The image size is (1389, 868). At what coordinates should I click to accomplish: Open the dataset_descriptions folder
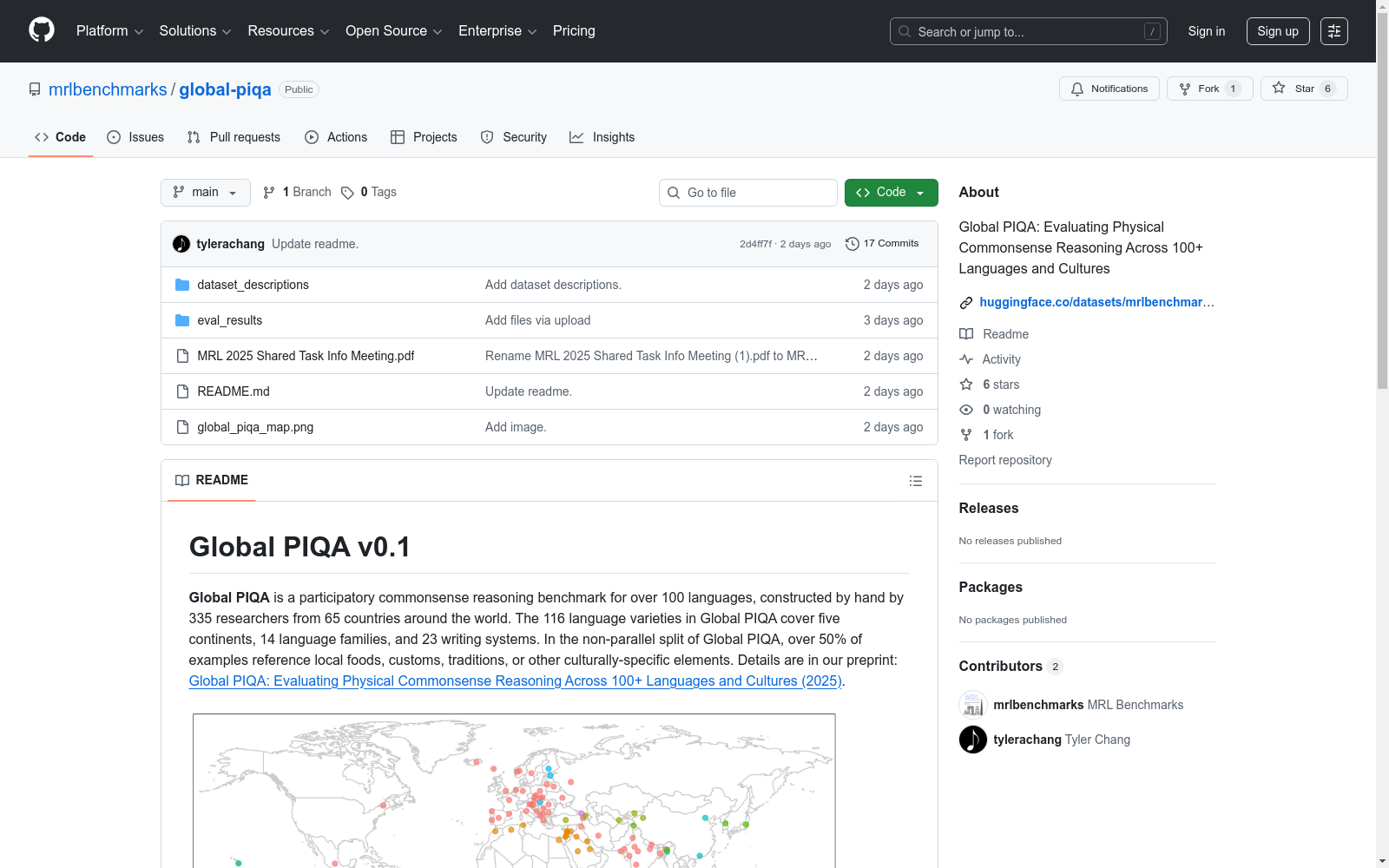pos(253,285)
